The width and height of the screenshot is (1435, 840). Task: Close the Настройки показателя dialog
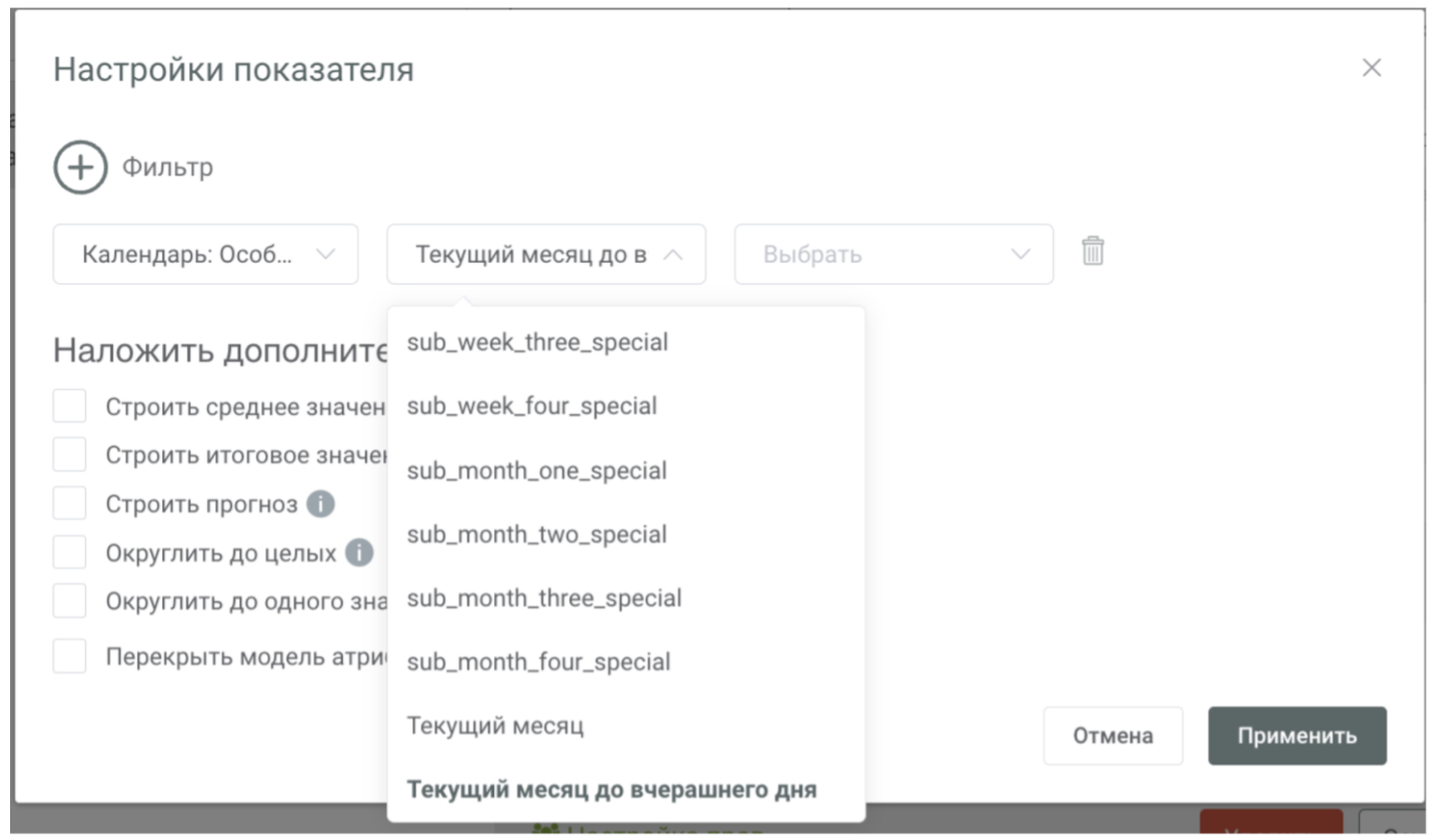coord(1371,68)
